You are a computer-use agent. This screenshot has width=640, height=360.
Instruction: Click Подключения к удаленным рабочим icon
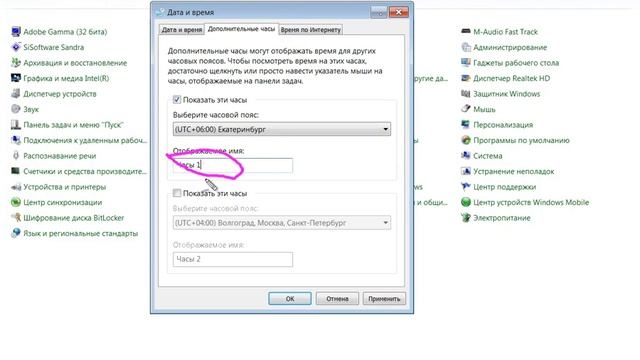coord(16,140)
